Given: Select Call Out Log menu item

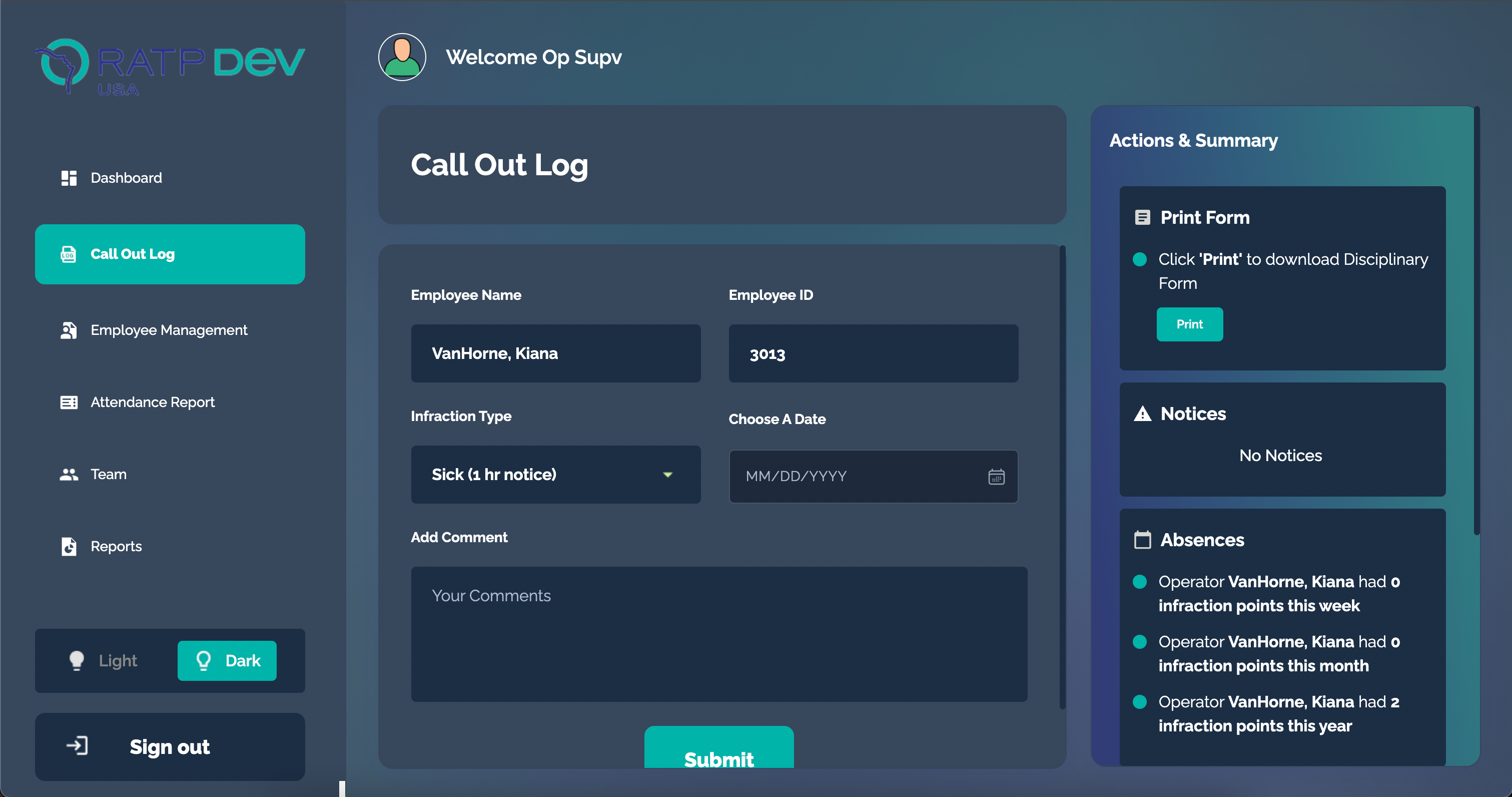Looking at the screenshot, I should coord(170,254).
